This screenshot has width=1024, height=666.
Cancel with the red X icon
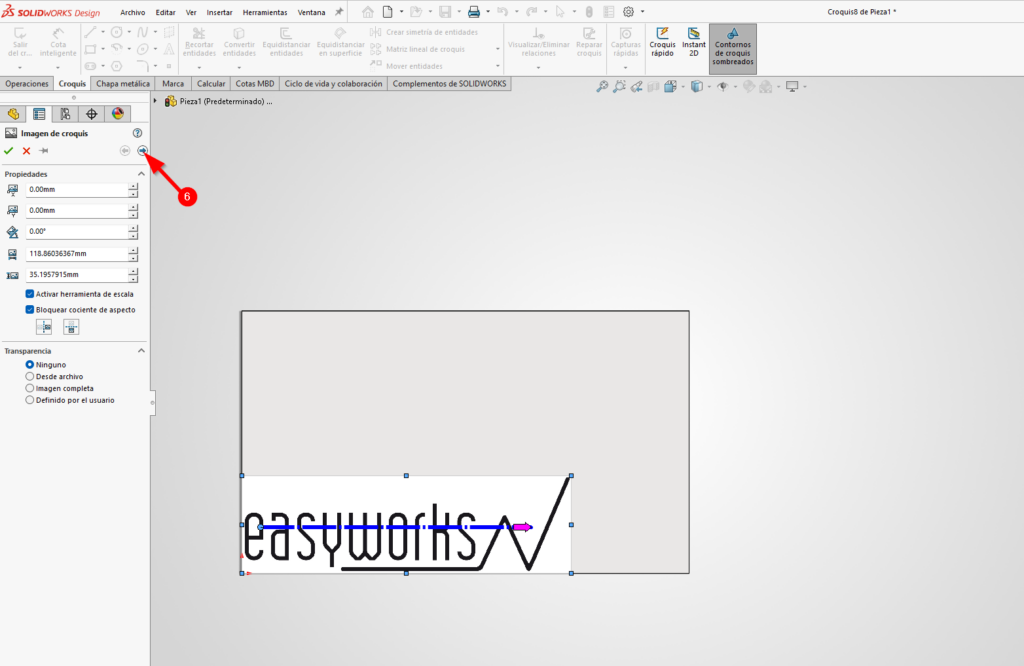click(x=26, y=151)
